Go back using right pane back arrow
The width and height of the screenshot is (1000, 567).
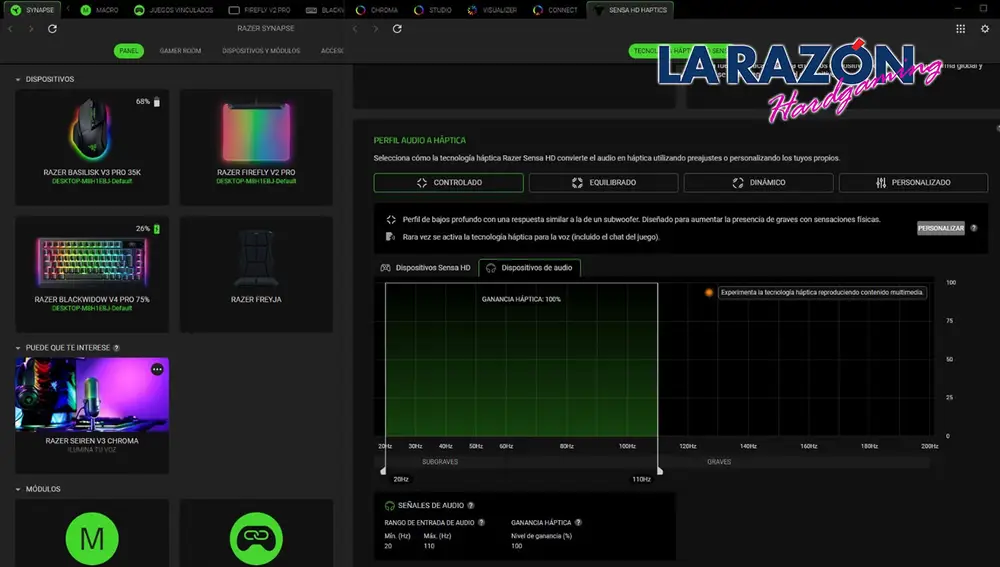tap(355, 29)
